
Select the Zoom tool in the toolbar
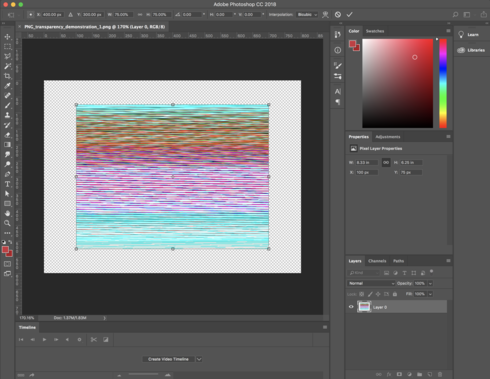point(7,223)
